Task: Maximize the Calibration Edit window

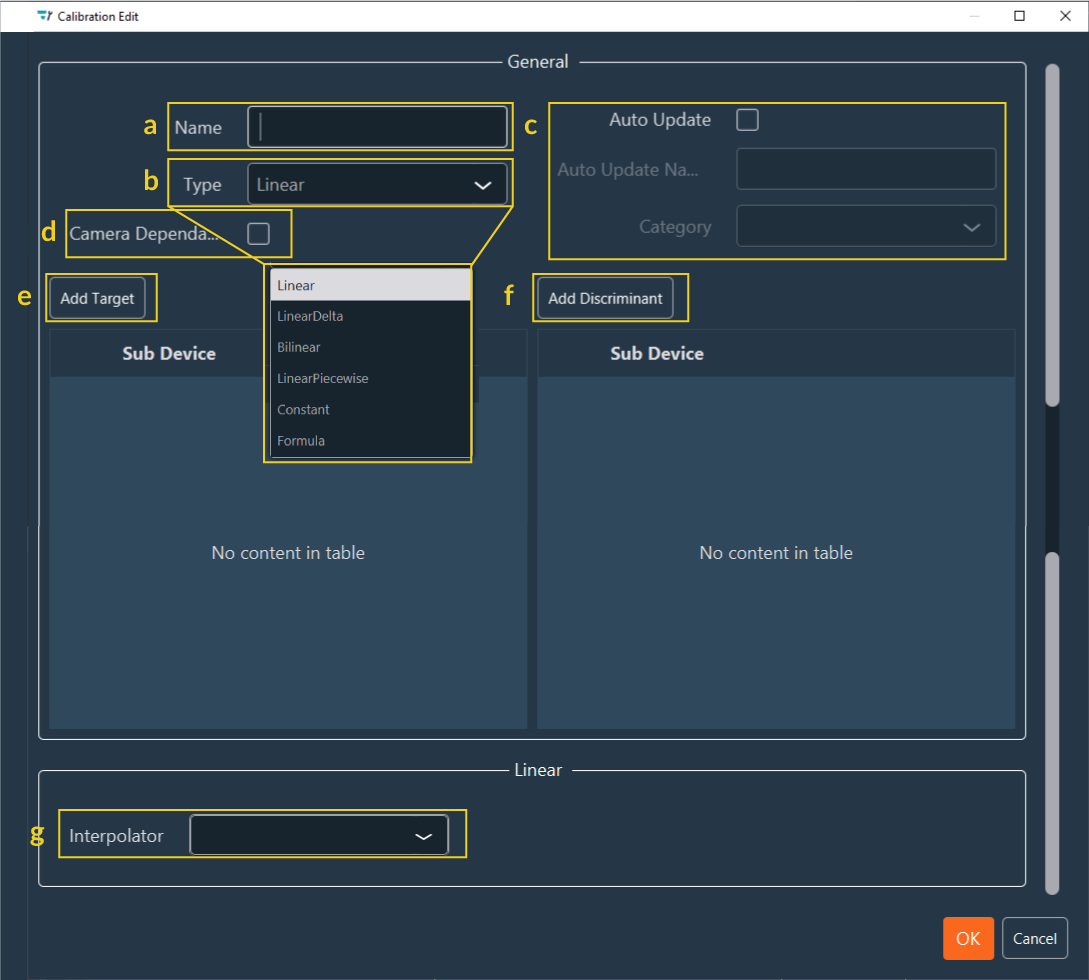Action: (1019, 16)
